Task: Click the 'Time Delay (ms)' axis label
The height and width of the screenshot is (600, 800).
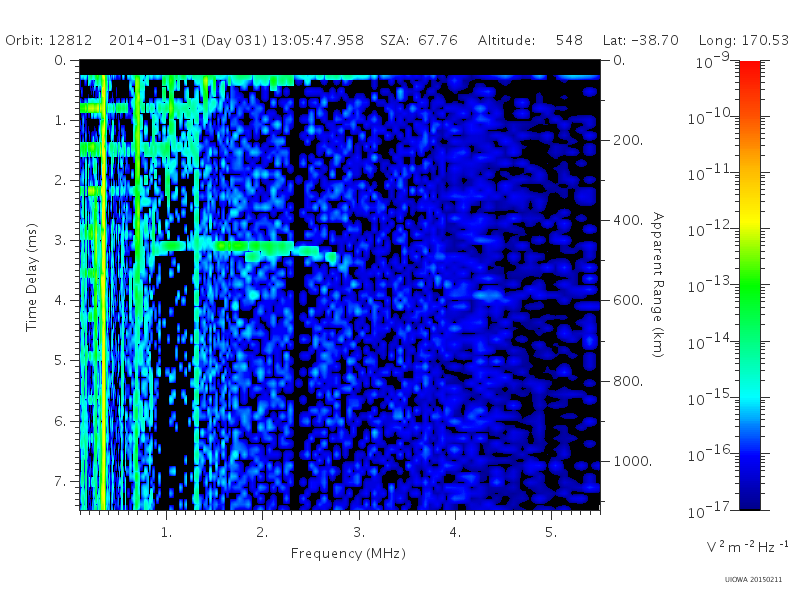Action: [x=32, y=277]
